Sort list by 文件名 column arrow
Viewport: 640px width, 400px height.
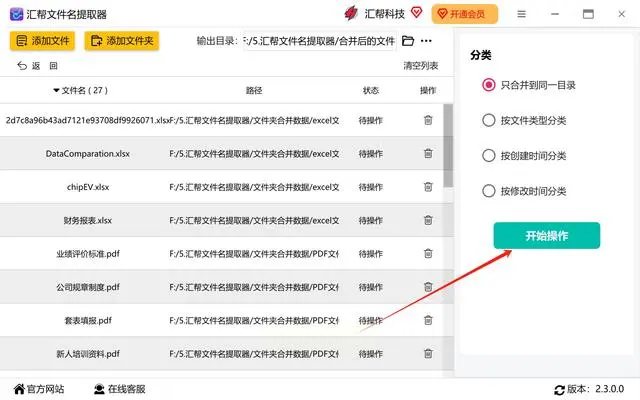tap(56, 90)
